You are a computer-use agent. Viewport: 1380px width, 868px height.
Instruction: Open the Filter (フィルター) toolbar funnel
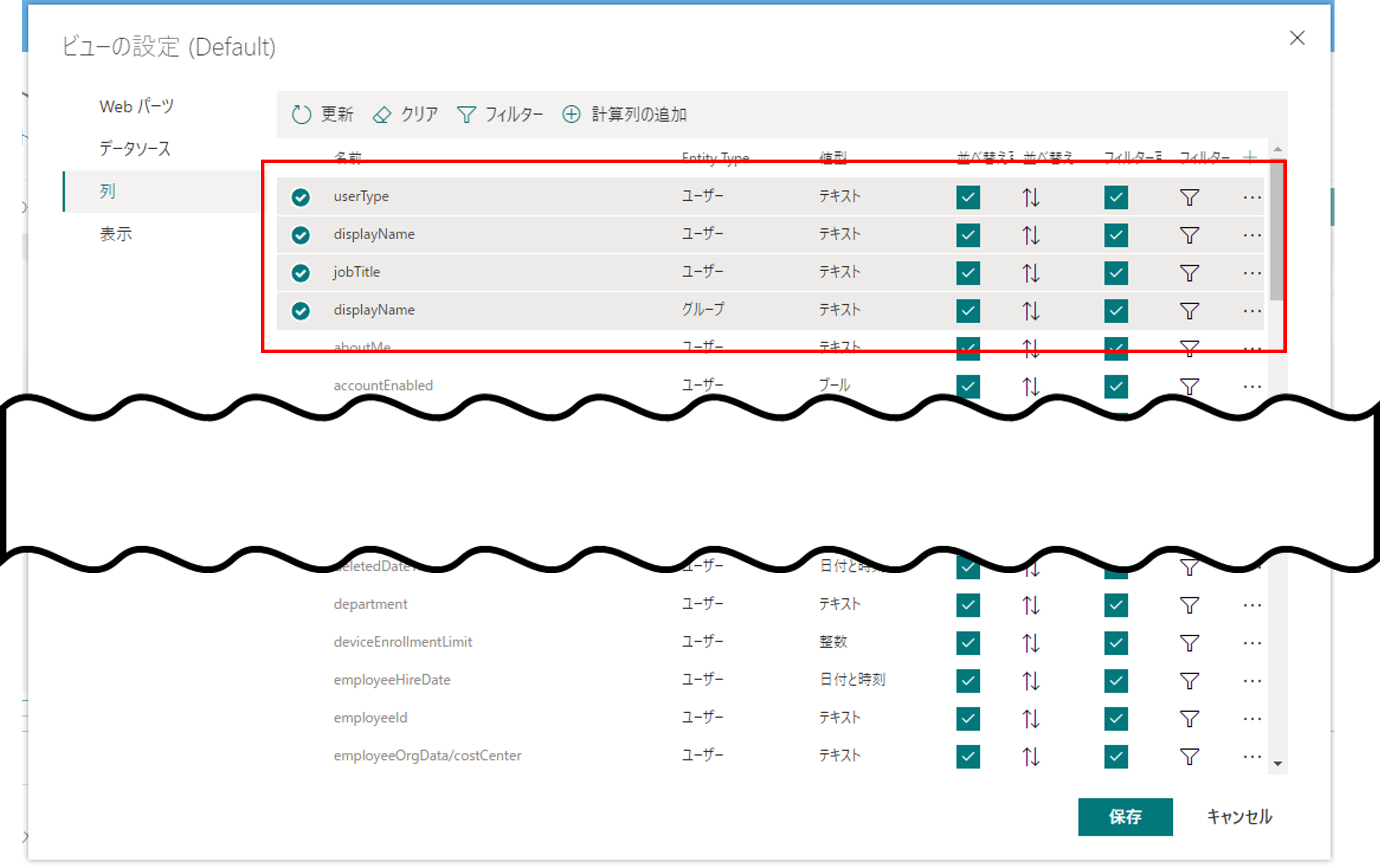pos(466,115)
